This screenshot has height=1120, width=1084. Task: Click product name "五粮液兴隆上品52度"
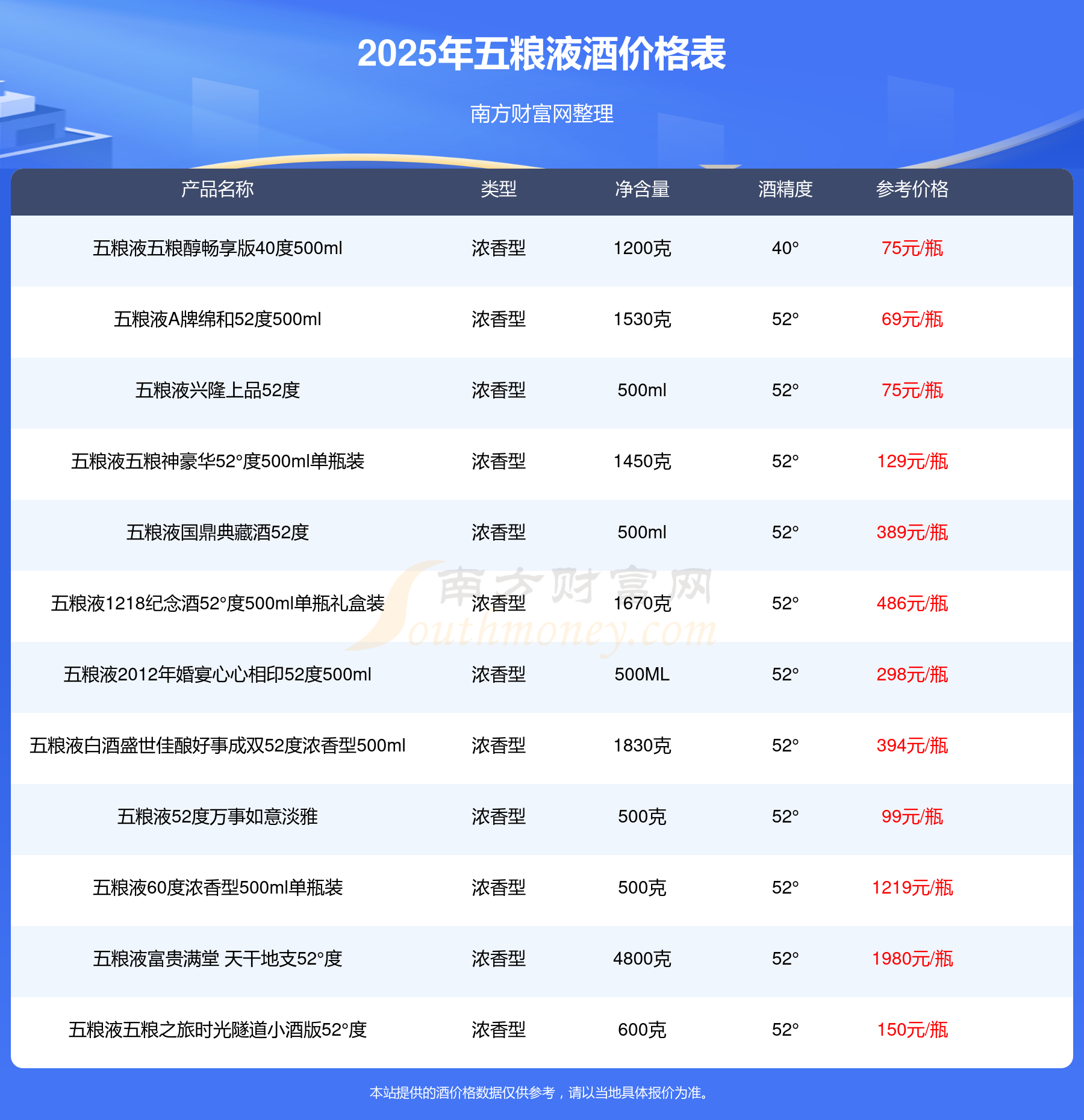(217, 390)
